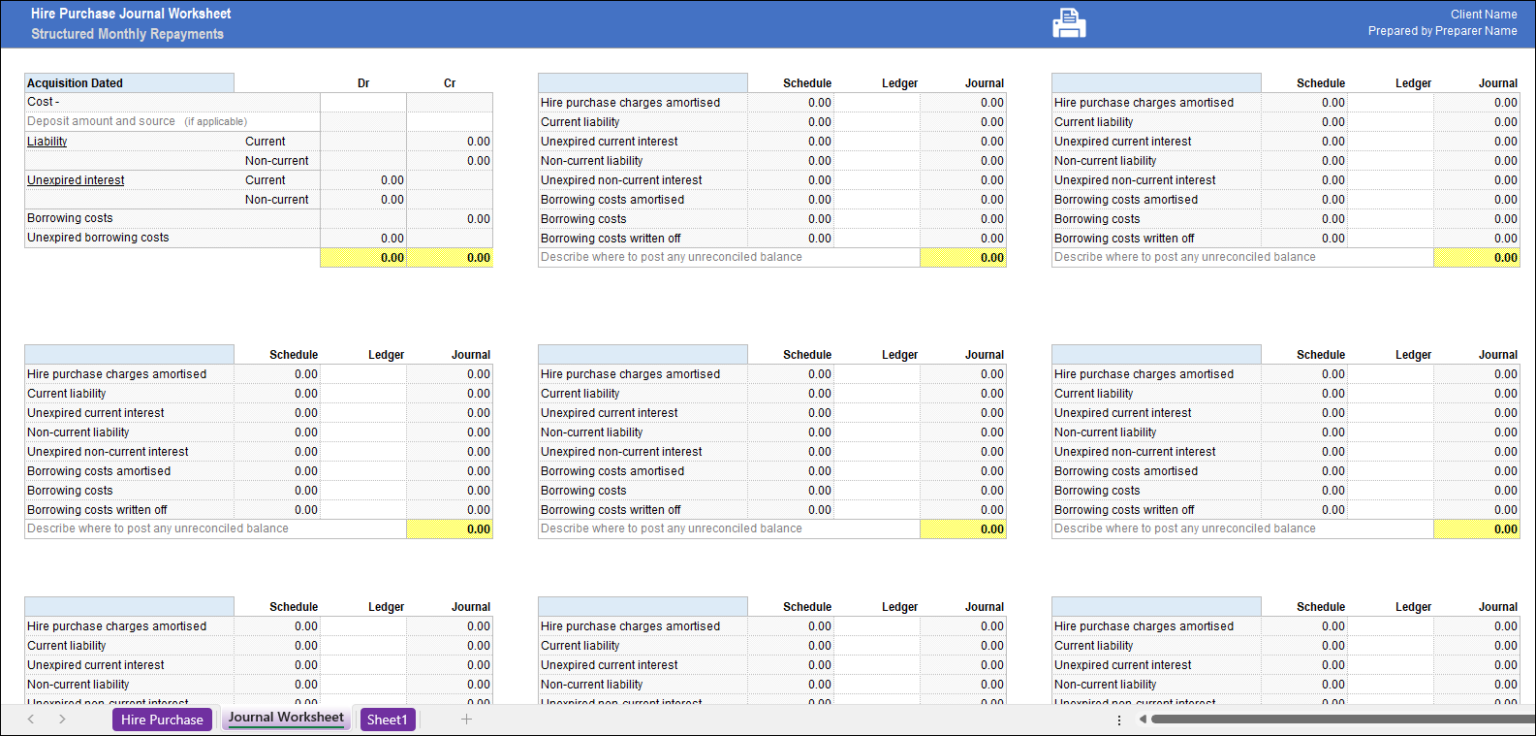The height and width of the screenshot is (736, 1536).
Task: Click the scrollbar left arrow icon
Action: pyautogui.click(x=1142, y=719)
